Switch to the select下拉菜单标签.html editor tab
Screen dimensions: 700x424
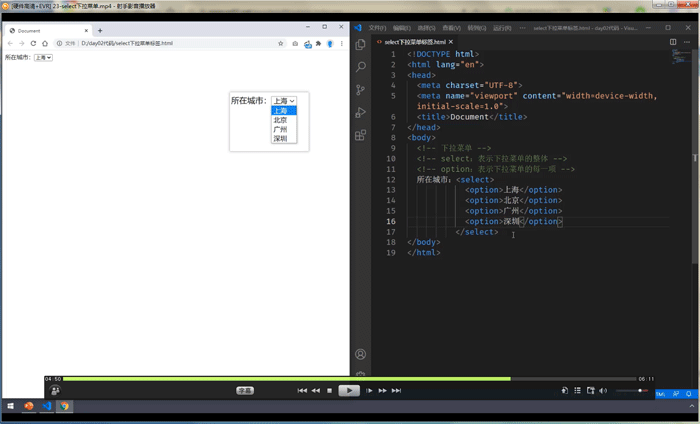(x=418, y=42)
